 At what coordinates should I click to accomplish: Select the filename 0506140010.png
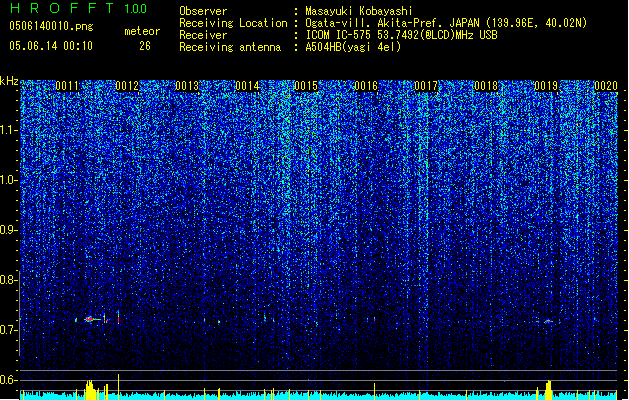[x=51, y=26]
